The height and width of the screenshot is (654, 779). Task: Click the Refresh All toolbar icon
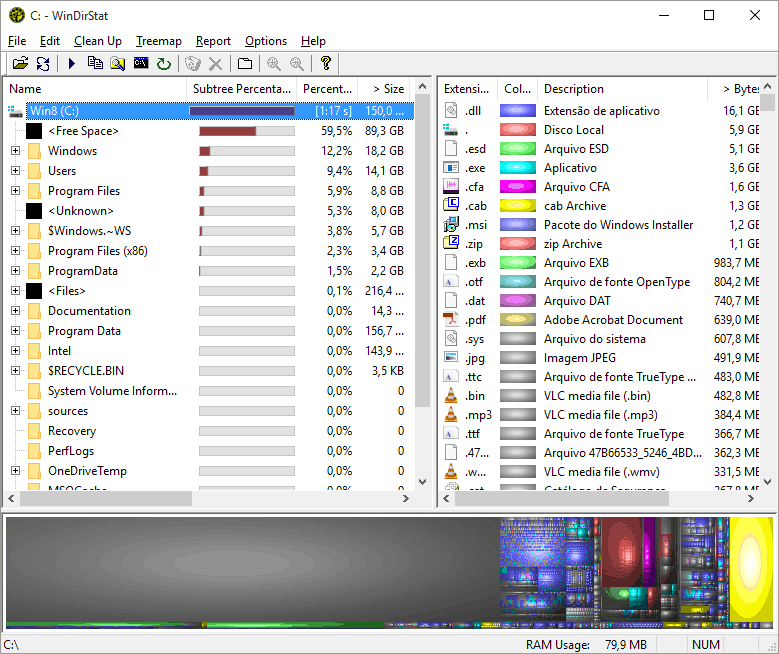43,63
